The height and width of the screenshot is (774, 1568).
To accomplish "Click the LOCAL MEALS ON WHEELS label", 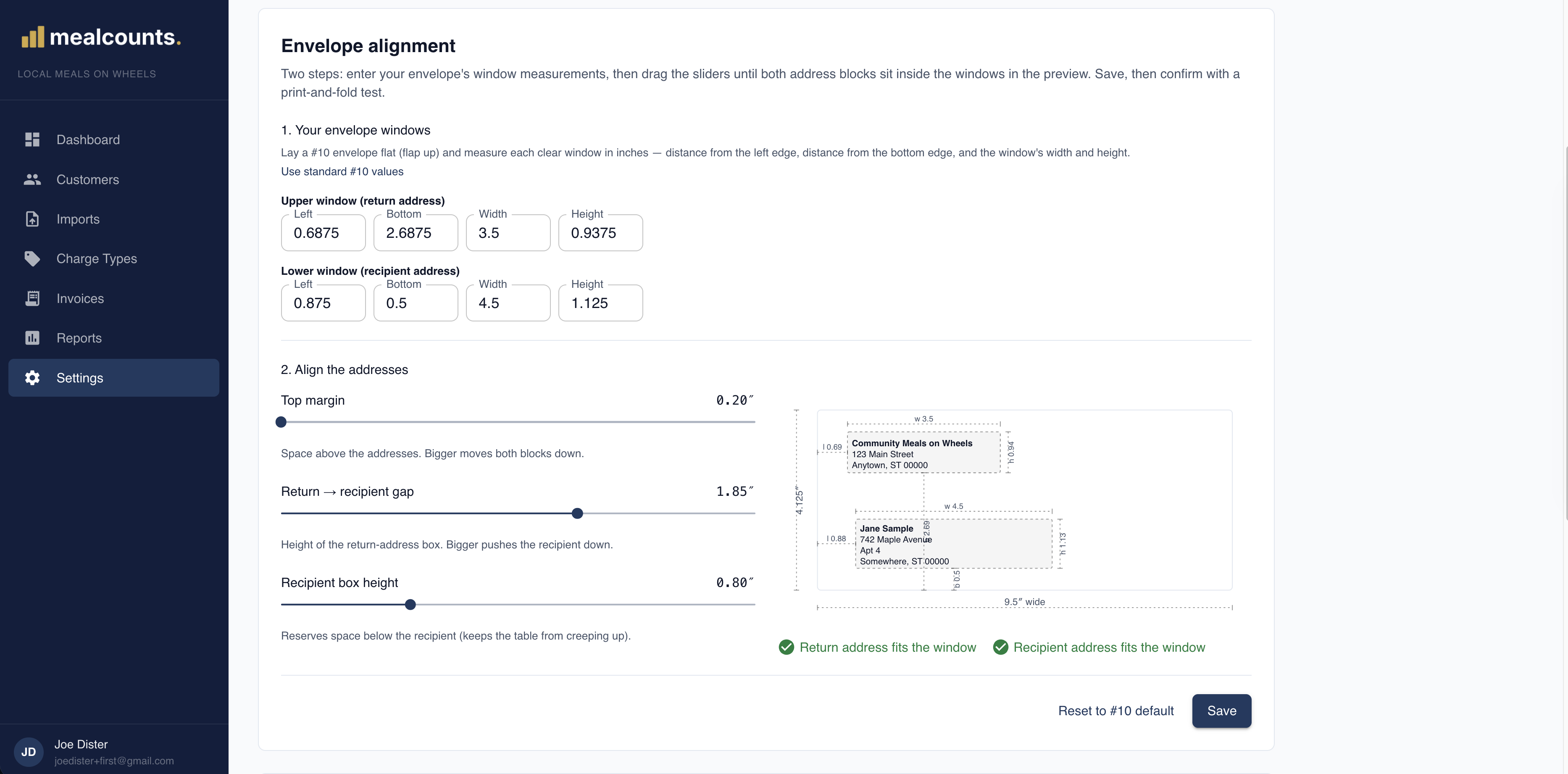I will [87, 74].
